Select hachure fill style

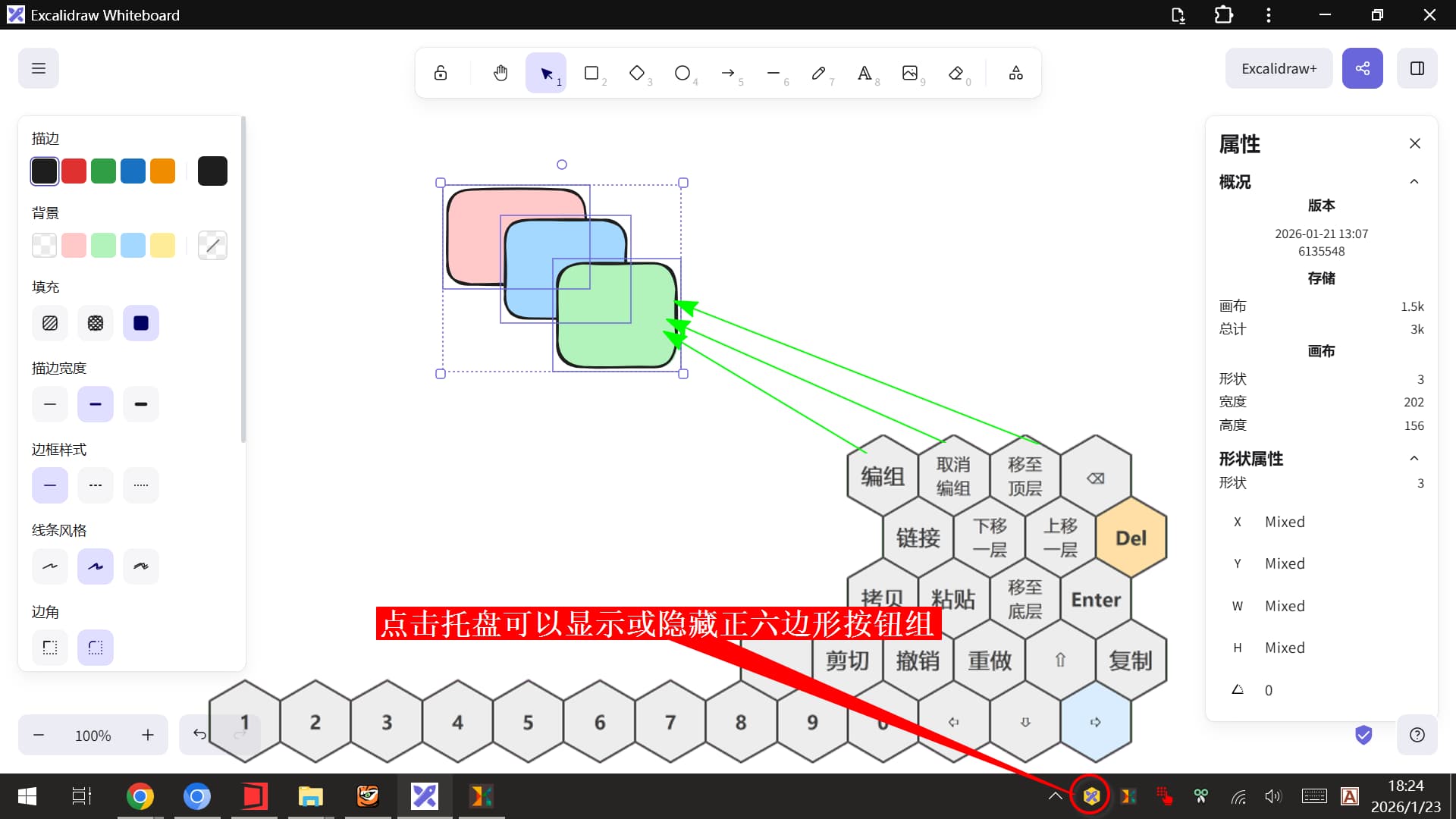(50, 323)
